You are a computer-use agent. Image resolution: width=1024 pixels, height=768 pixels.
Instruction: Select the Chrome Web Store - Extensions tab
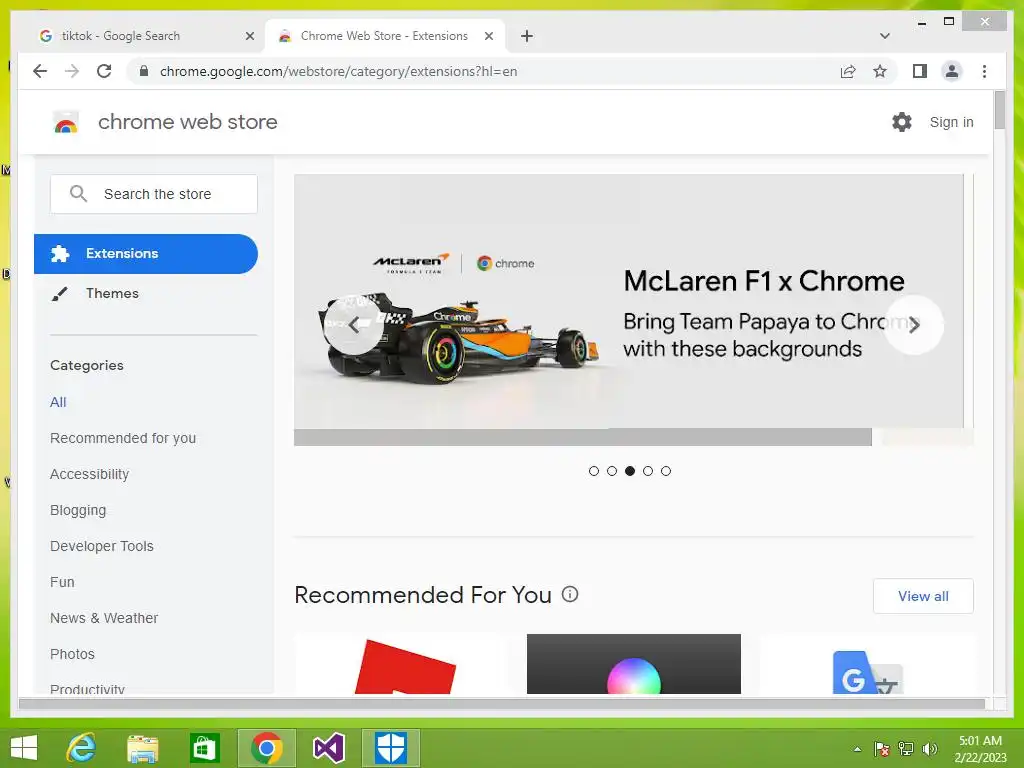click(384, 36)
